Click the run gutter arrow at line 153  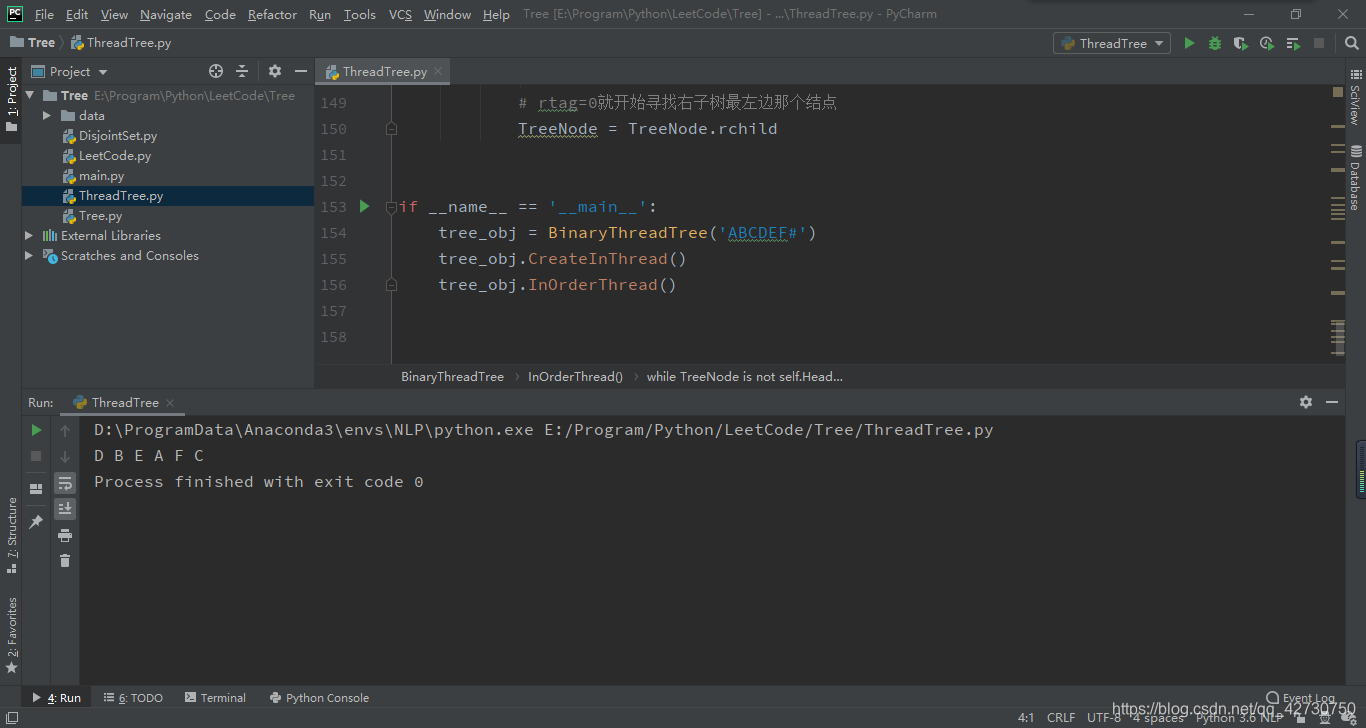coord(364,206)
